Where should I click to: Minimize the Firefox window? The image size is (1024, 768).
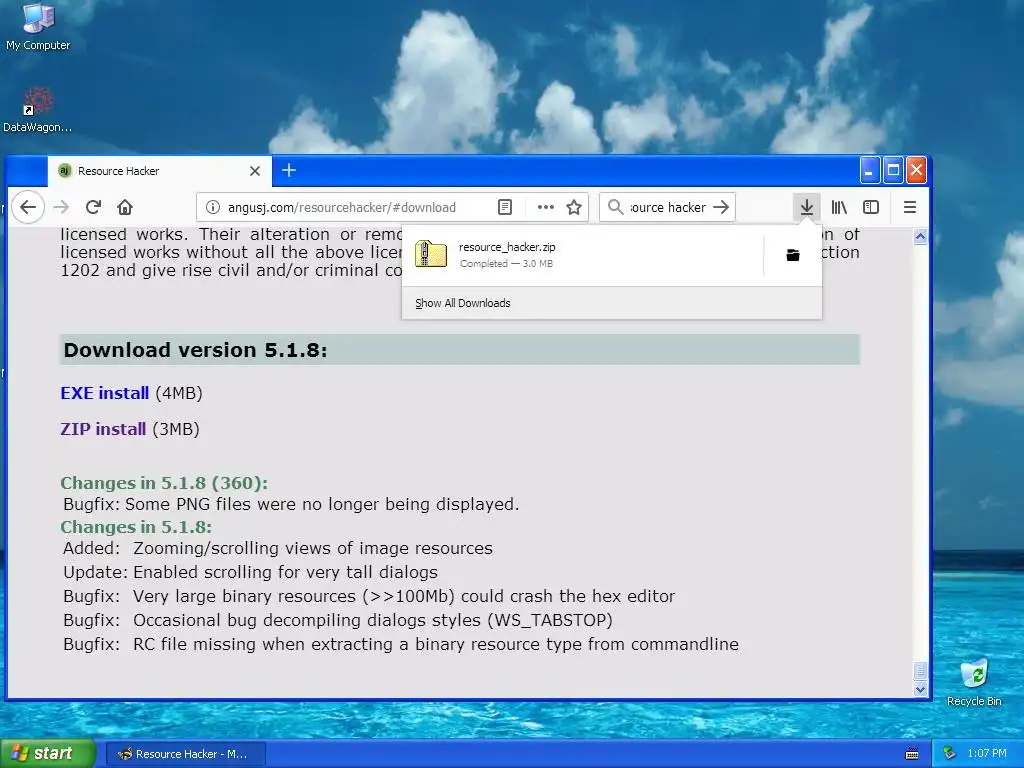(x=870, y=170)
